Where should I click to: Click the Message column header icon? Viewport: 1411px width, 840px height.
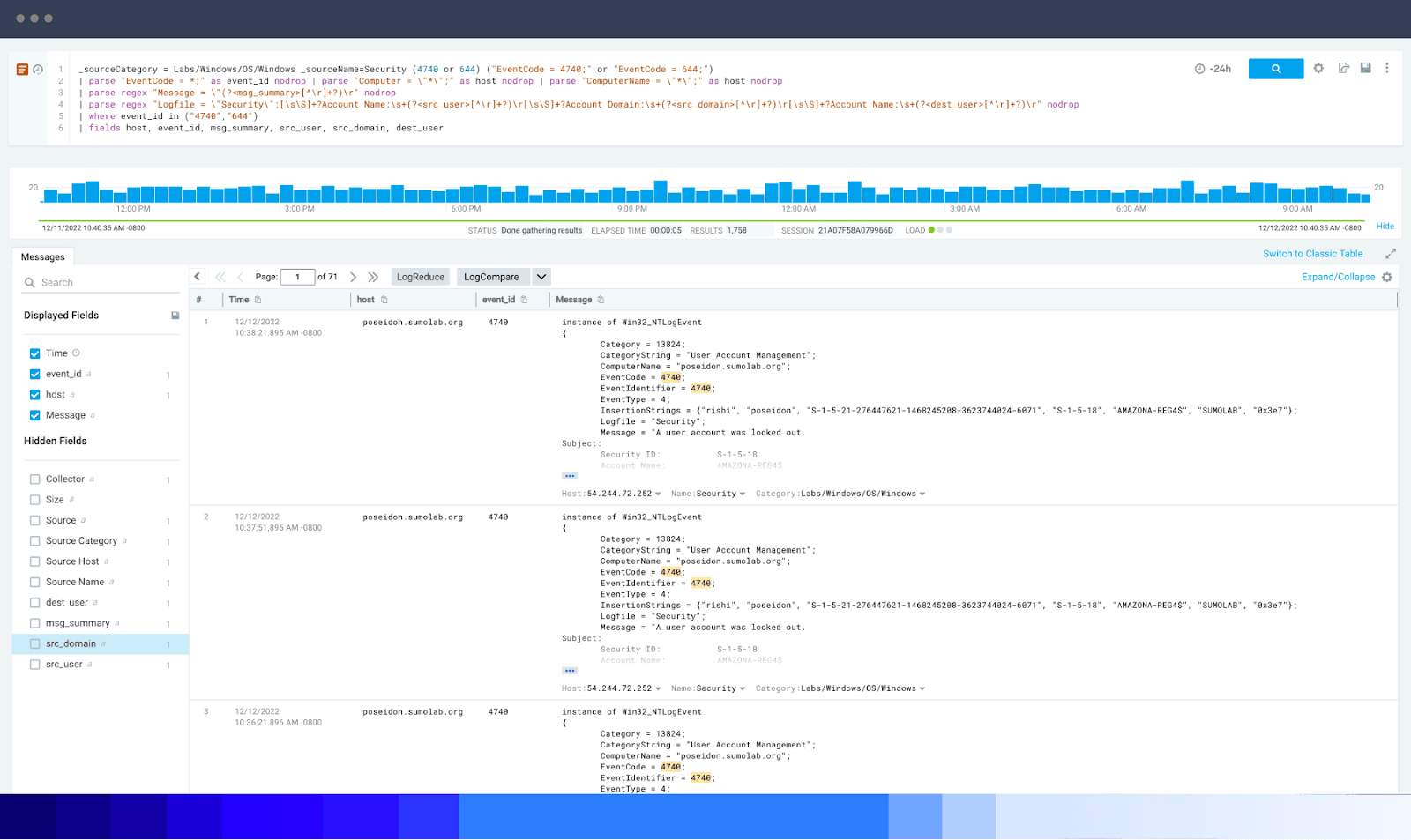point(601,300)
